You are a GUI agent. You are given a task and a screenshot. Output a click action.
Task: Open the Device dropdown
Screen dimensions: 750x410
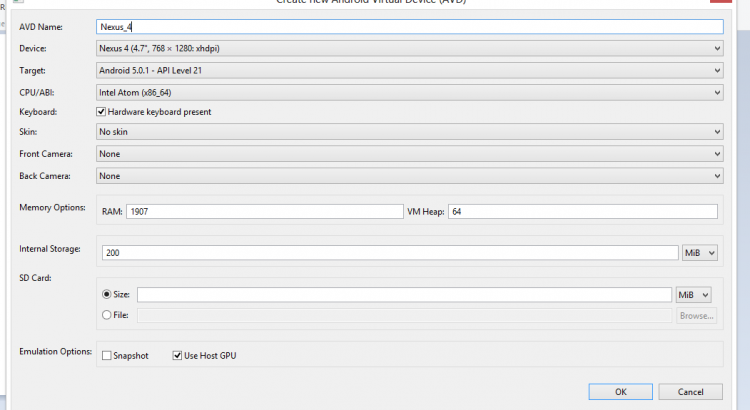[409, 48]
